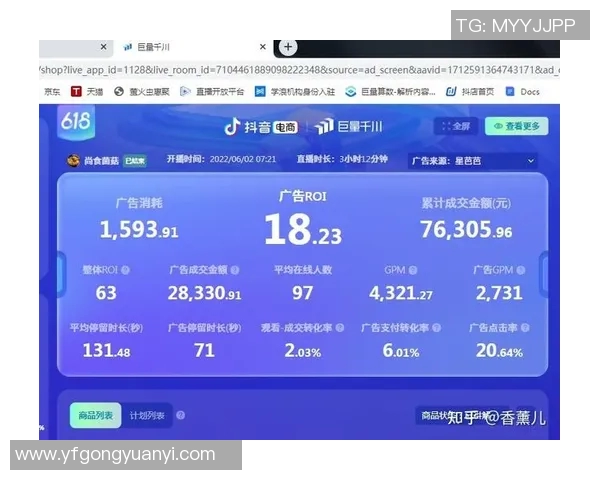Switch to the 商品列表 tab
This screenshot has height=480, width=600.
95,415
